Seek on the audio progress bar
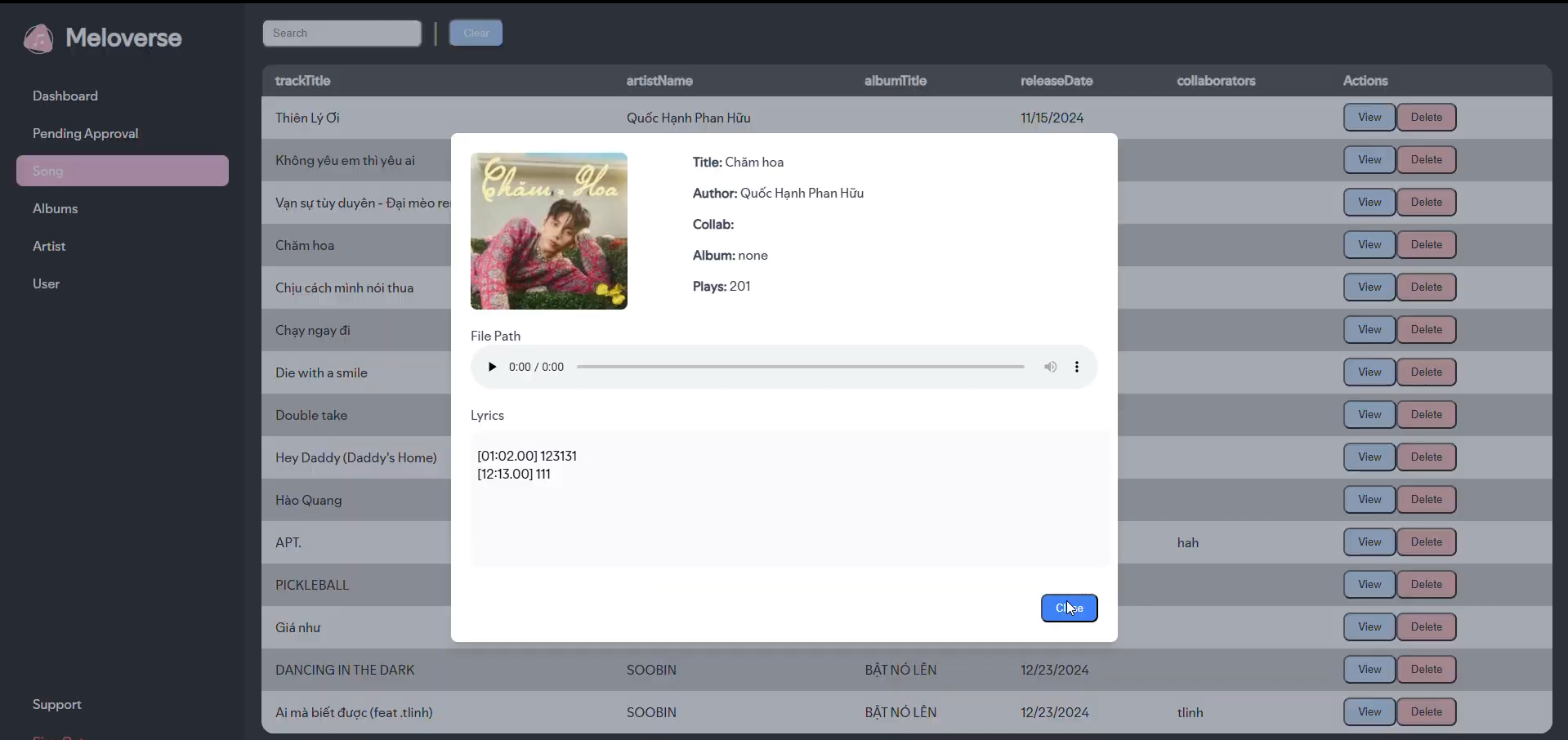 pyautogui.click(x=800, y=367)
